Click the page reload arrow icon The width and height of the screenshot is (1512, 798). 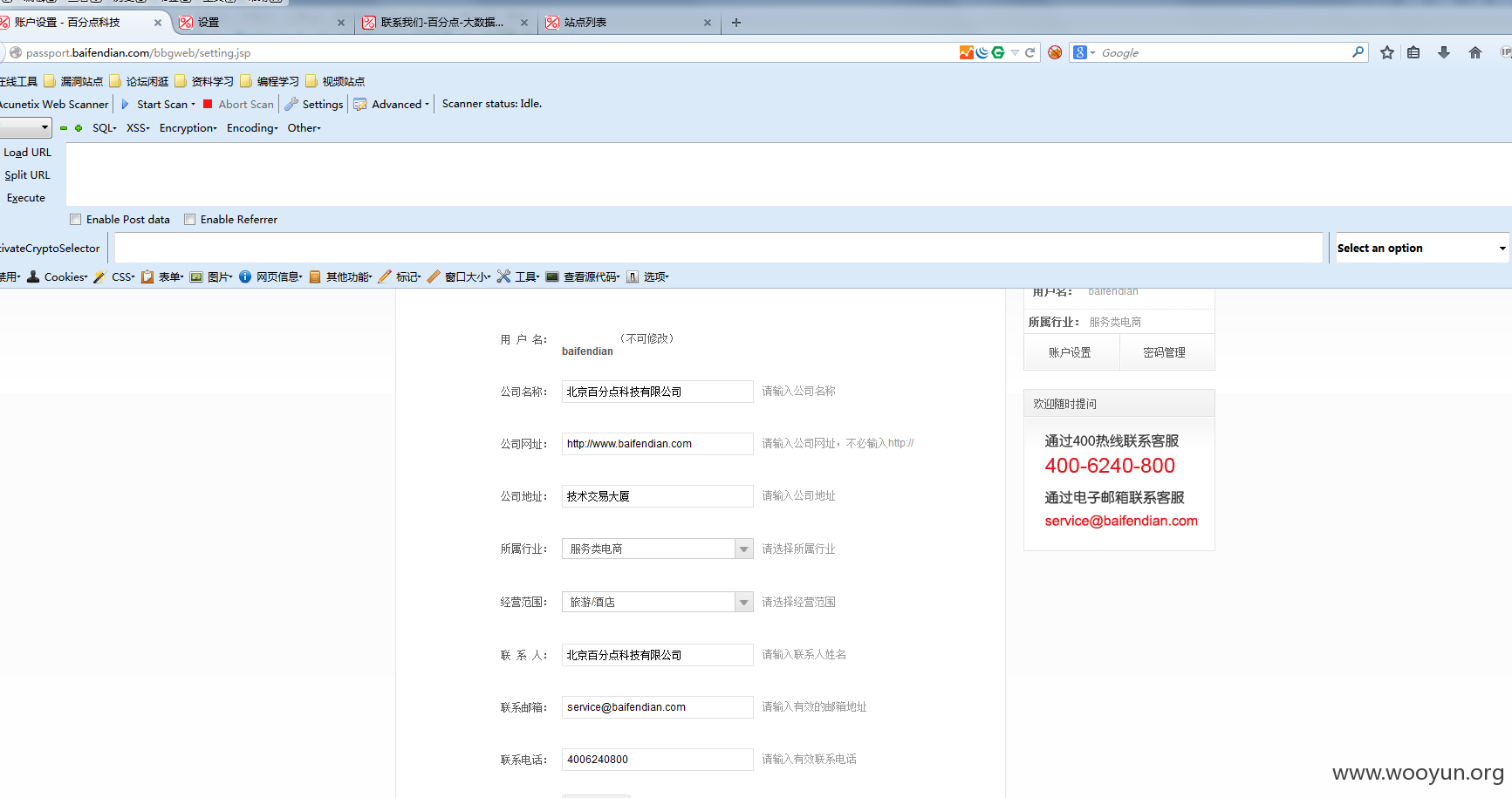pos(1030,52)
